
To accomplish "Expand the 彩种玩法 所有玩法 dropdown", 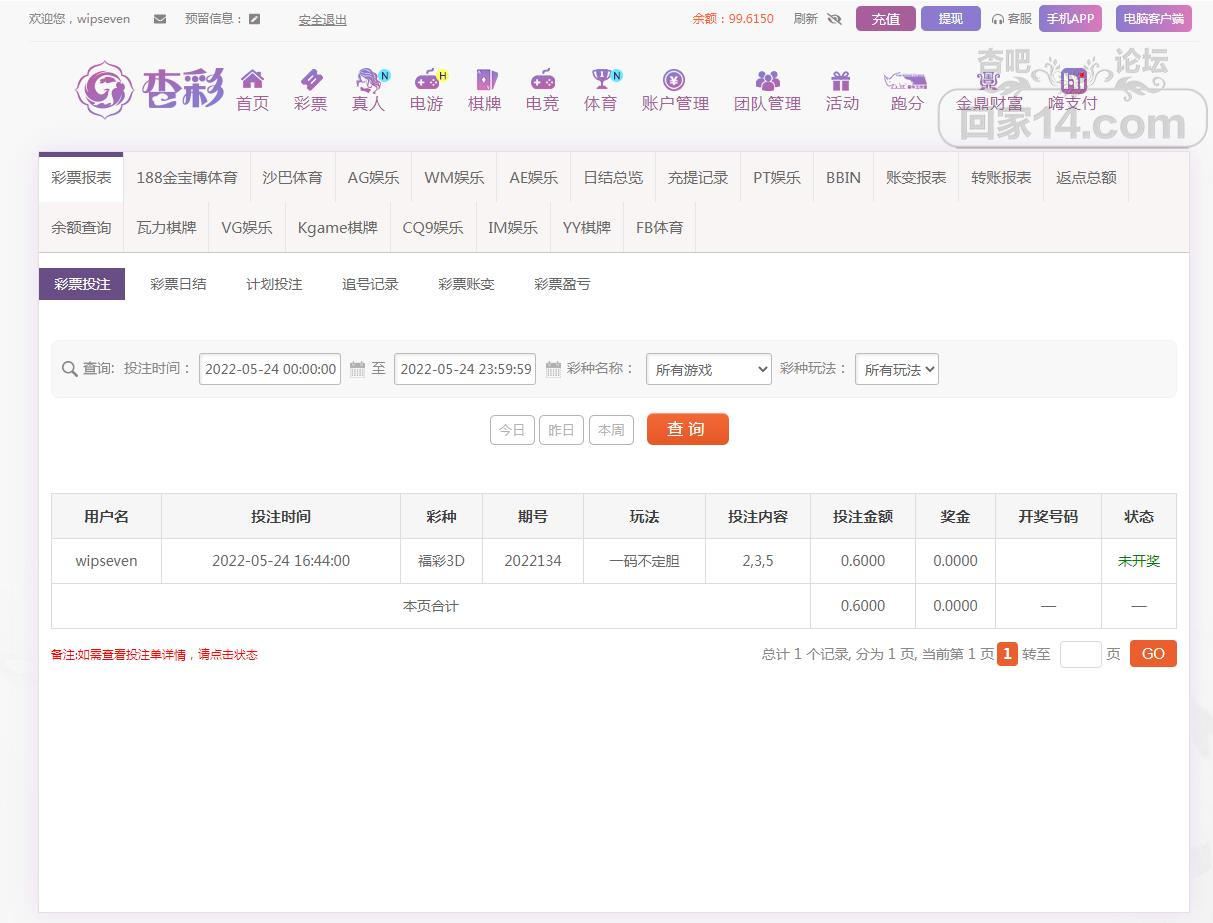I will 897,369.
